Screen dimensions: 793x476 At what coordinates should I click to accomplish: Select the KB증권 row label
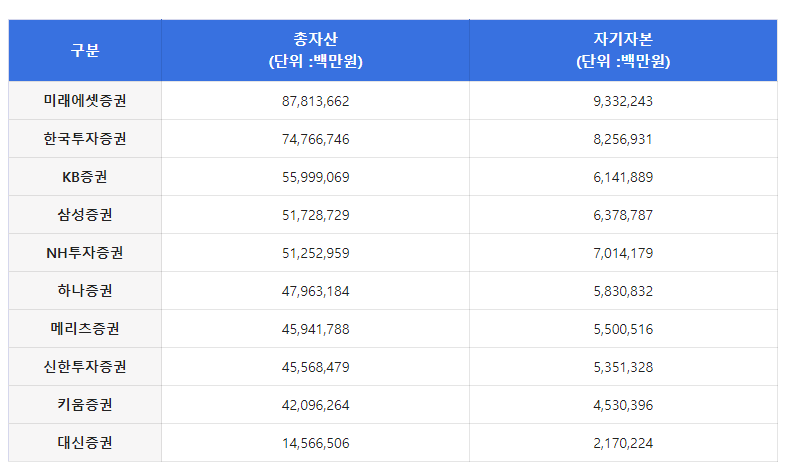click(84, 177)
